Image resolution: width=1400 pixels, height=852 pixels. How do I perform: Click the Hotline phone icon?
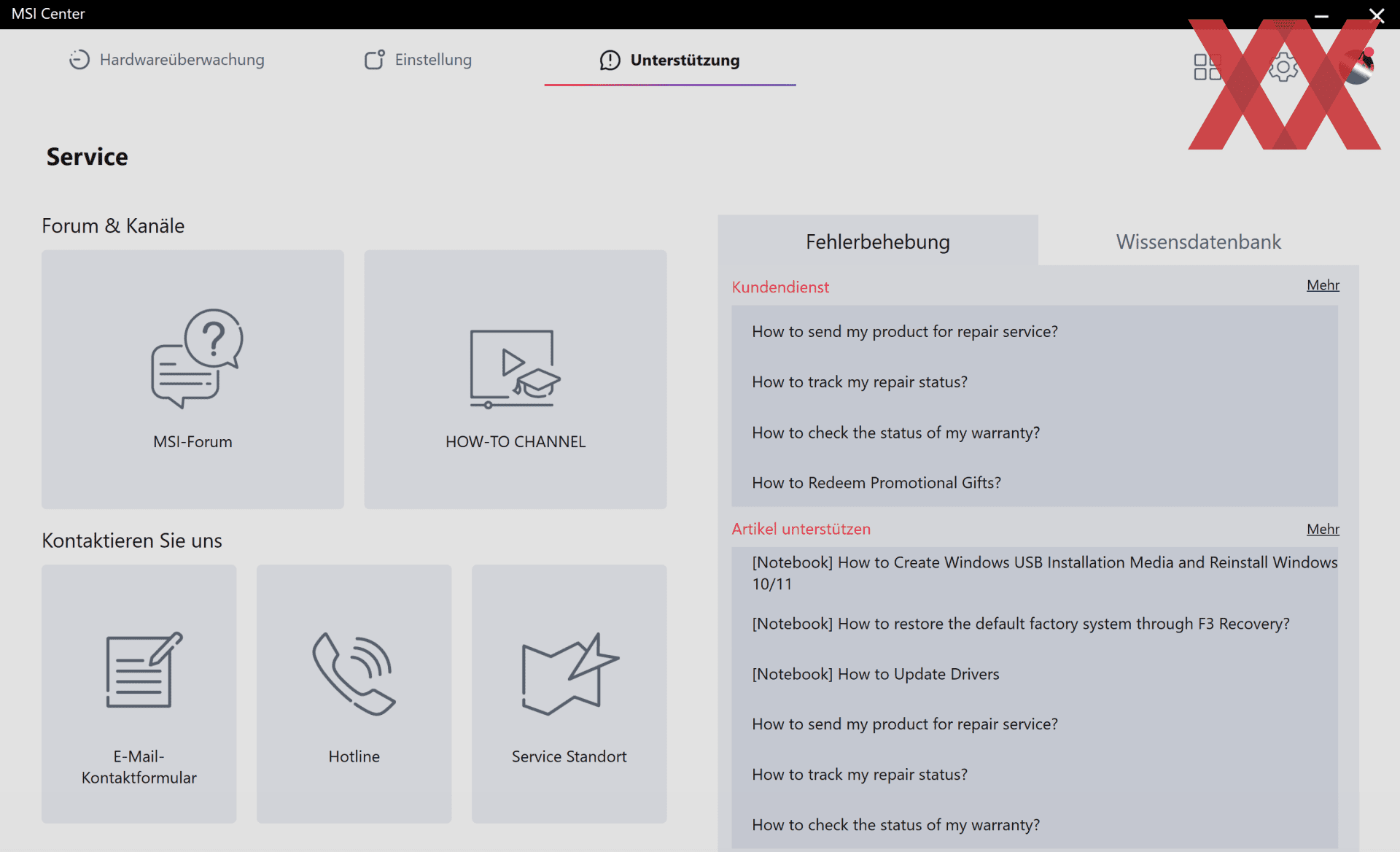(354, 673)
